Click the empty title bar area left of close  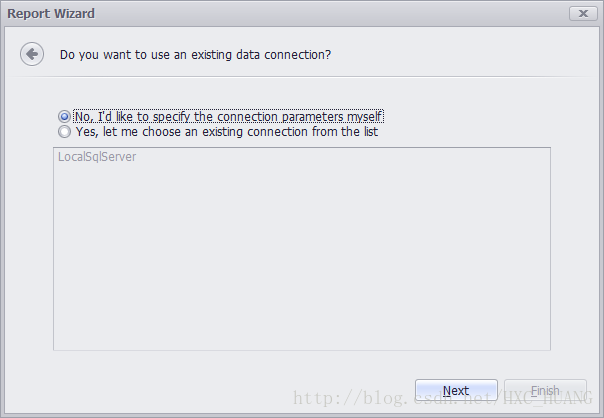tap(331, 13)
